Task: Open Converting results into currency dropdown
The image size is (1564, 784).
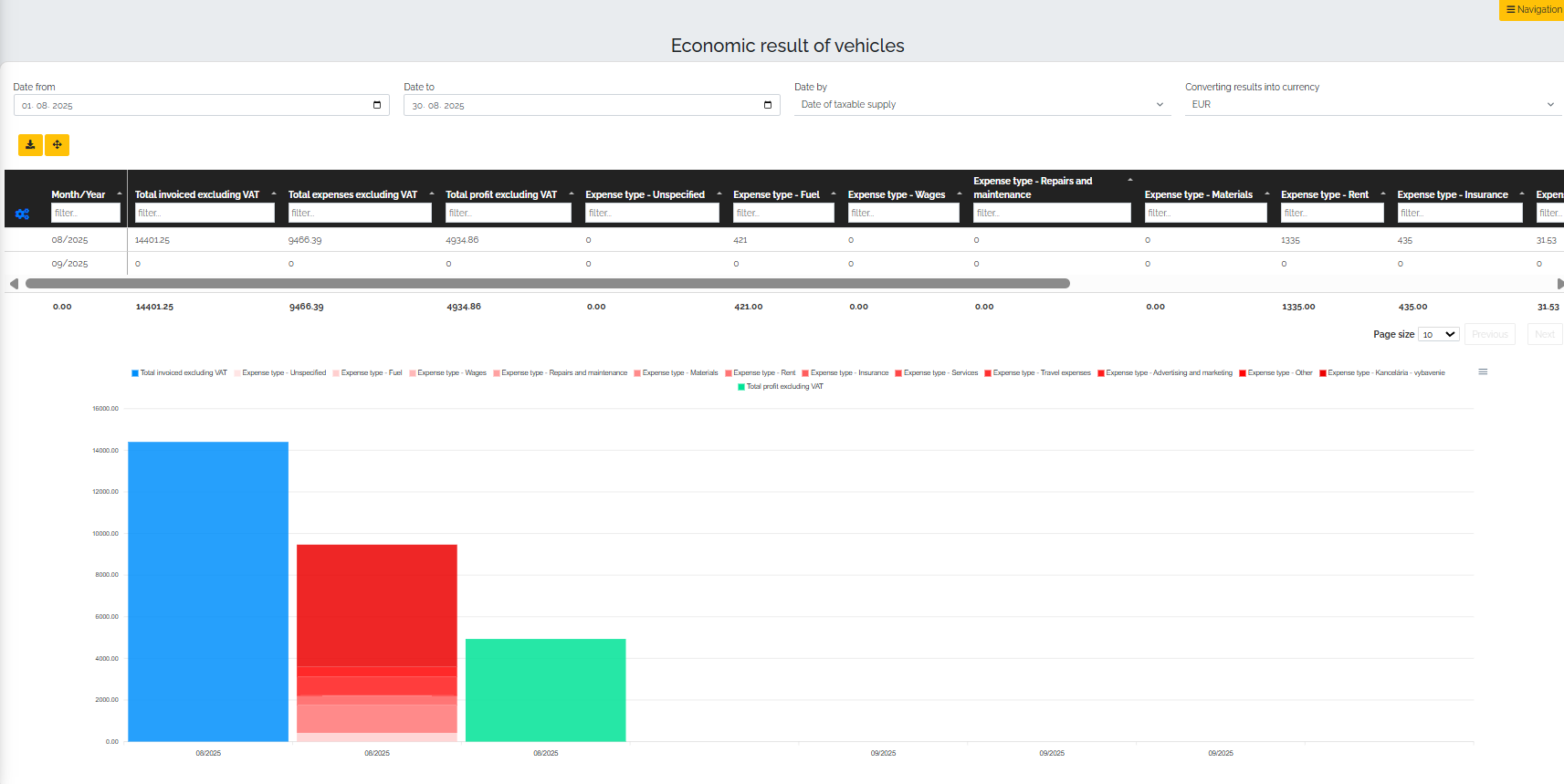Action: click(x=1372, y=105)
